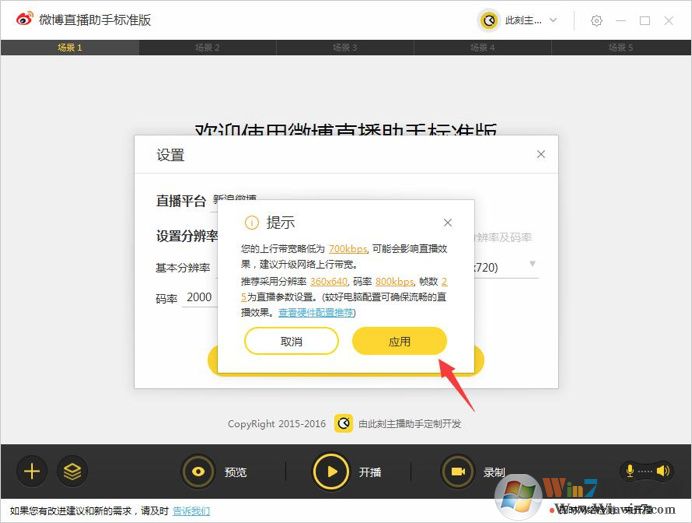Viewport: 692px width, 523px height.
Task: Start recording with the 录制 camera icon
Action: 458,472
